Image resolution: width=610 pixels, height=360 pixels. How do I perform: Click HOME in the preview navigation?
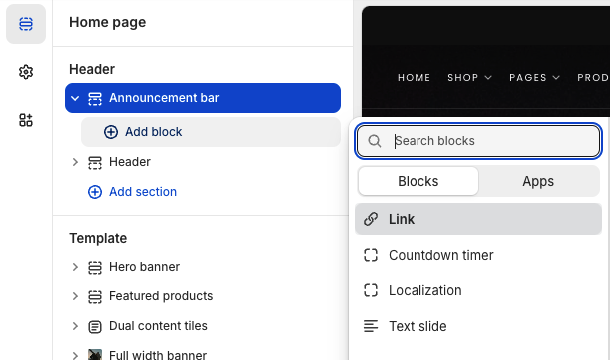(414, 77)
